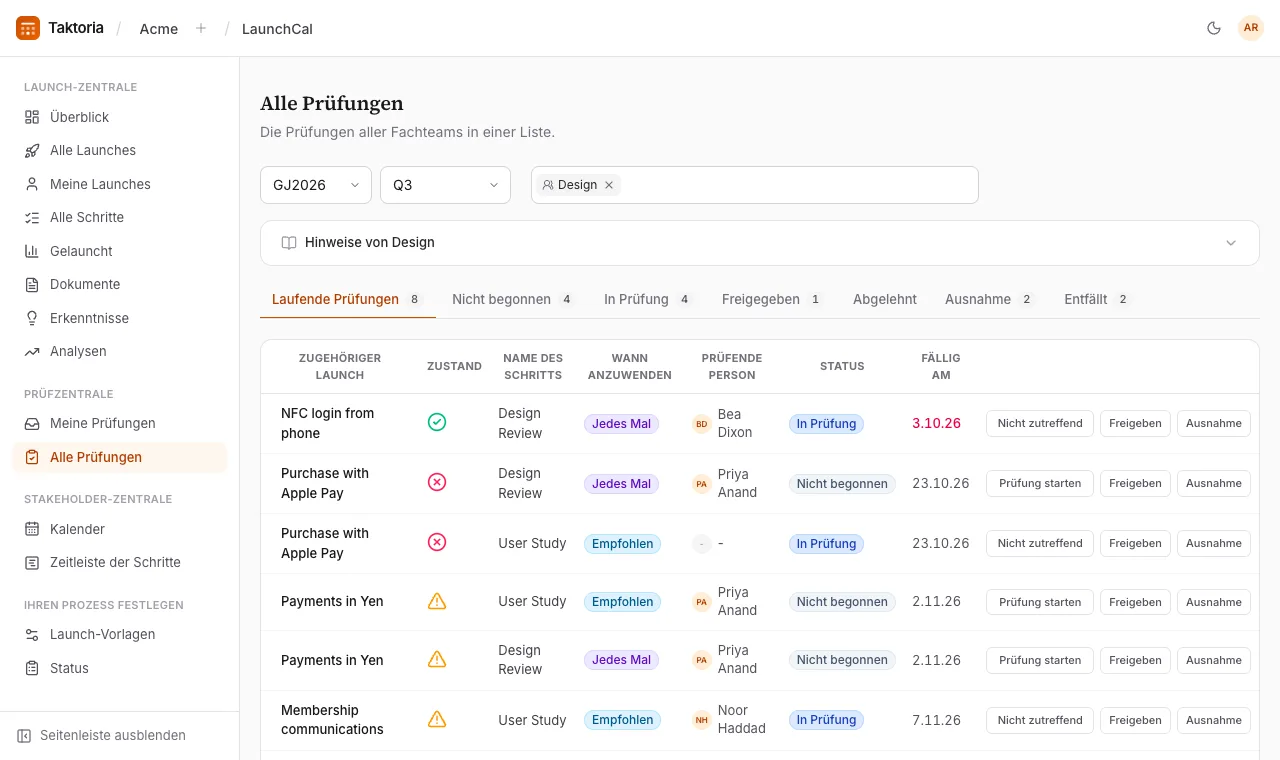Open the Status sidebar item
The image size is (1280, 760).
tap(120, 668)
